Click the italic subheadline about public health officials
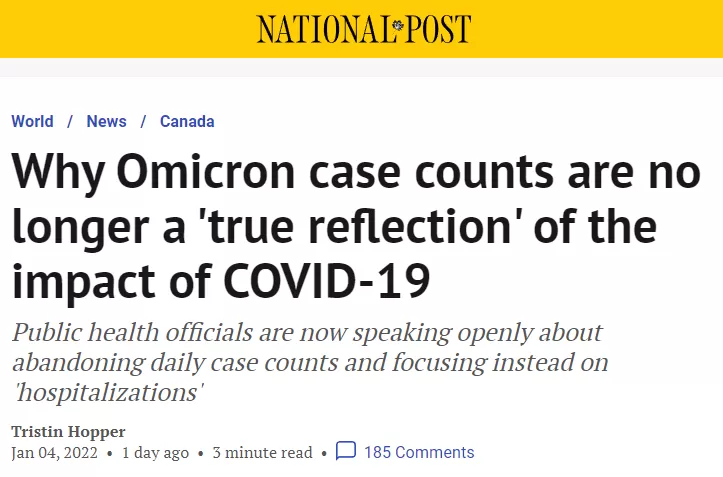This screenshot has height=477, width=723. click(x=310, y=363)
